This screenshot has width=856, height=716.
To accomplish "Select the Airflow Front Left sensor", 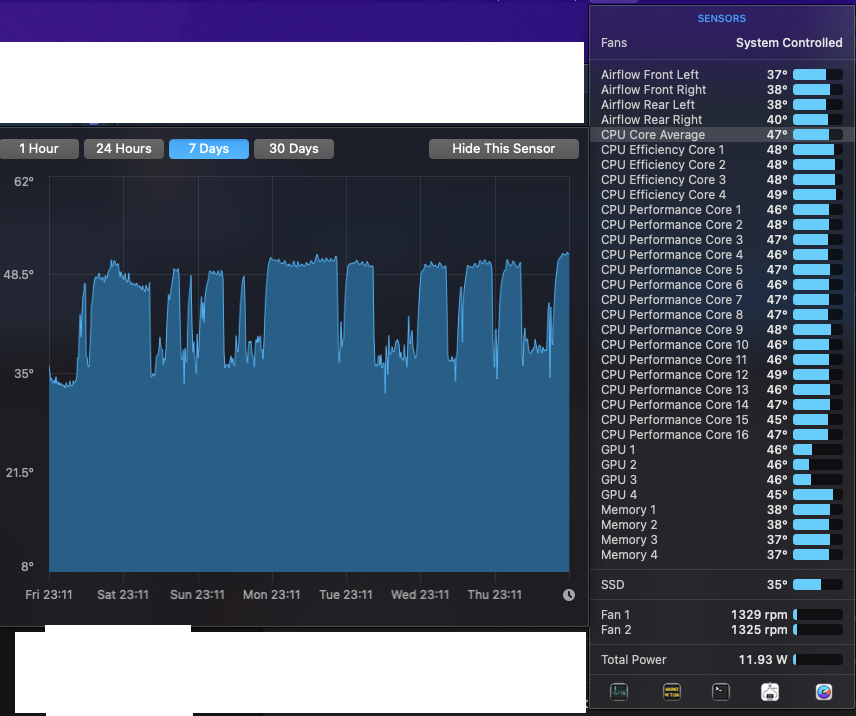I will tap(722, 75).
